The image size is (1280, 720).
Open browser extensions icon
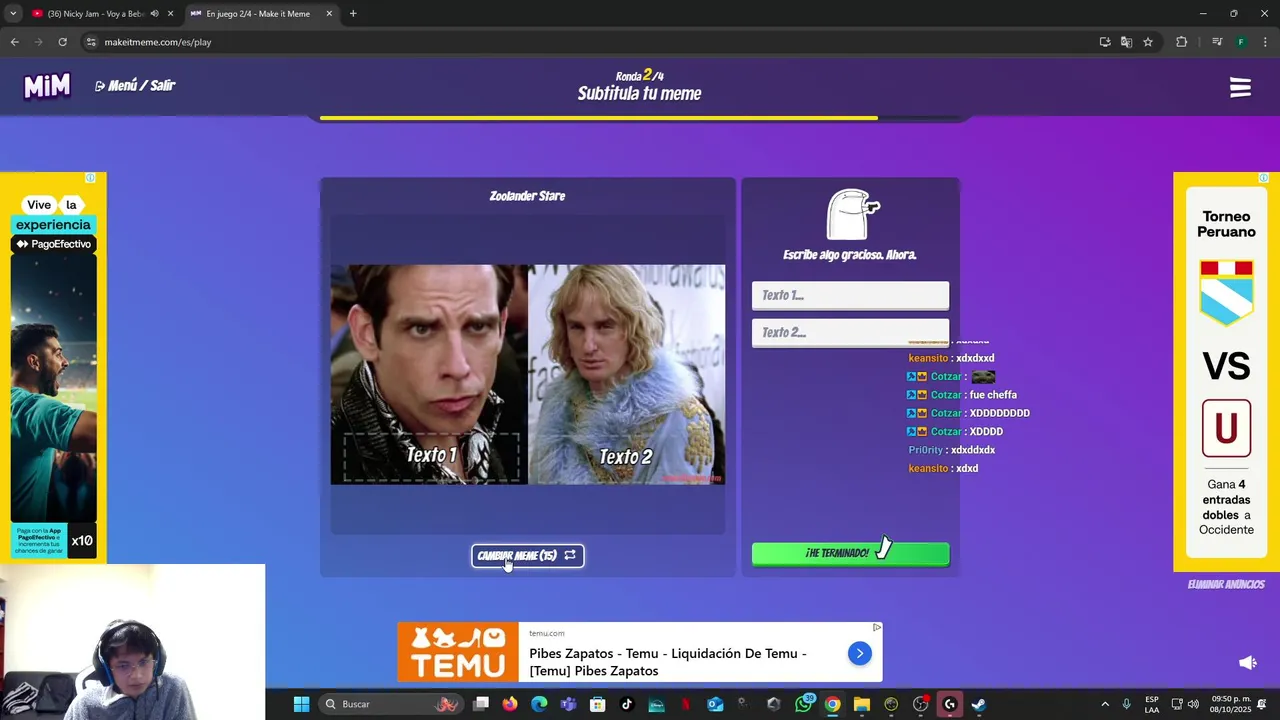1181,42
